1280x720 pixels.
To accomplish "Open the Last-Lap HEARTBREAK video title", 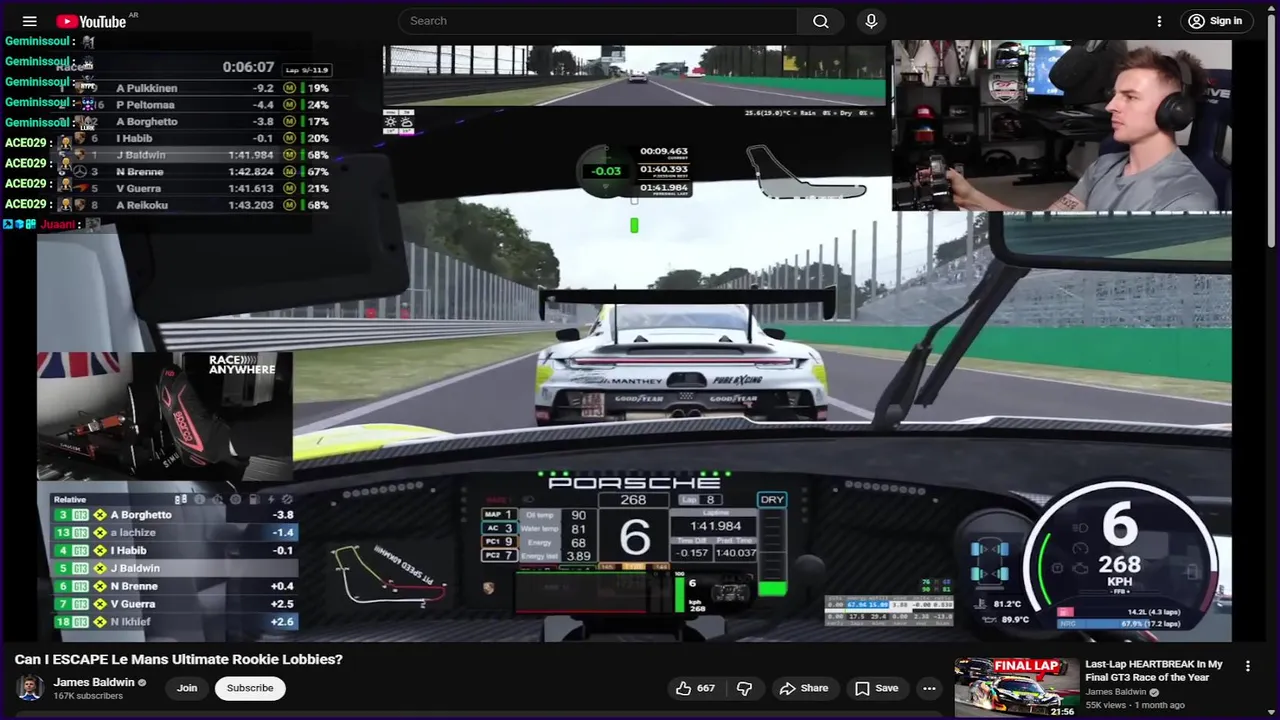I will pos(1154,670).
